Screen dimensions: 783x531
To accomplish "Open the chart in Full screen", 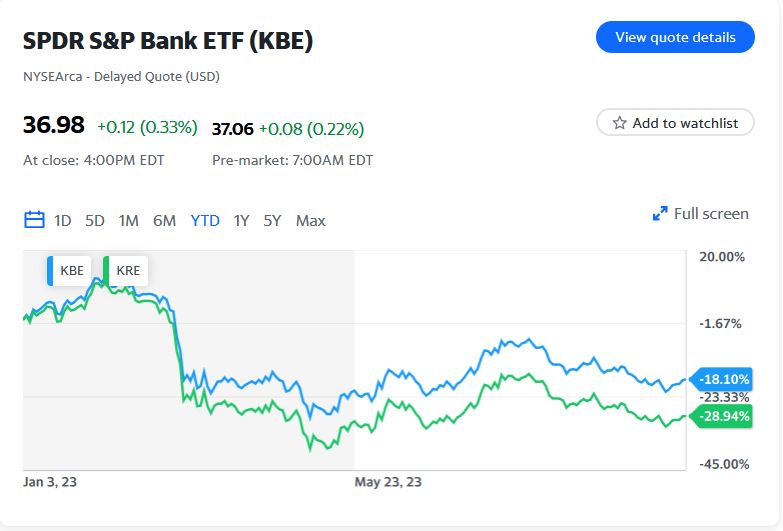I will coord(710,214).
